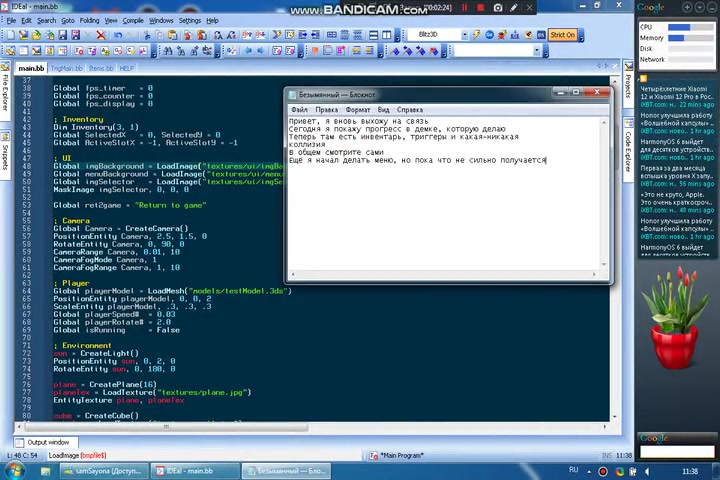Click the IDEal - main.bb taskbar button
Viewport: 720px width, 480px height.
[192, 469]
